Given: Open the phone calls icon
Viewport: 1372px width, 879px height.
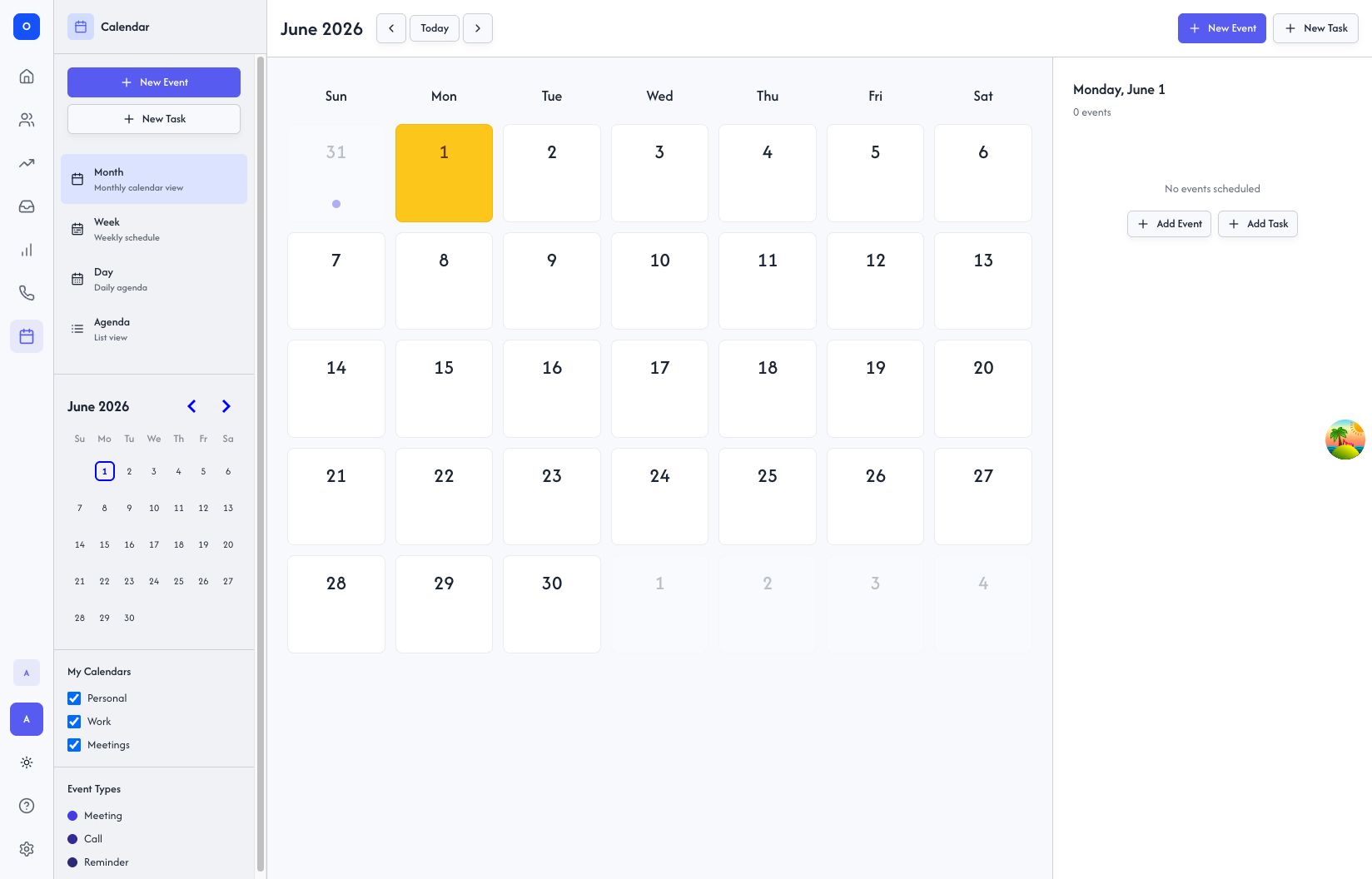Looking at the screenshot, I should click(27, 293).
